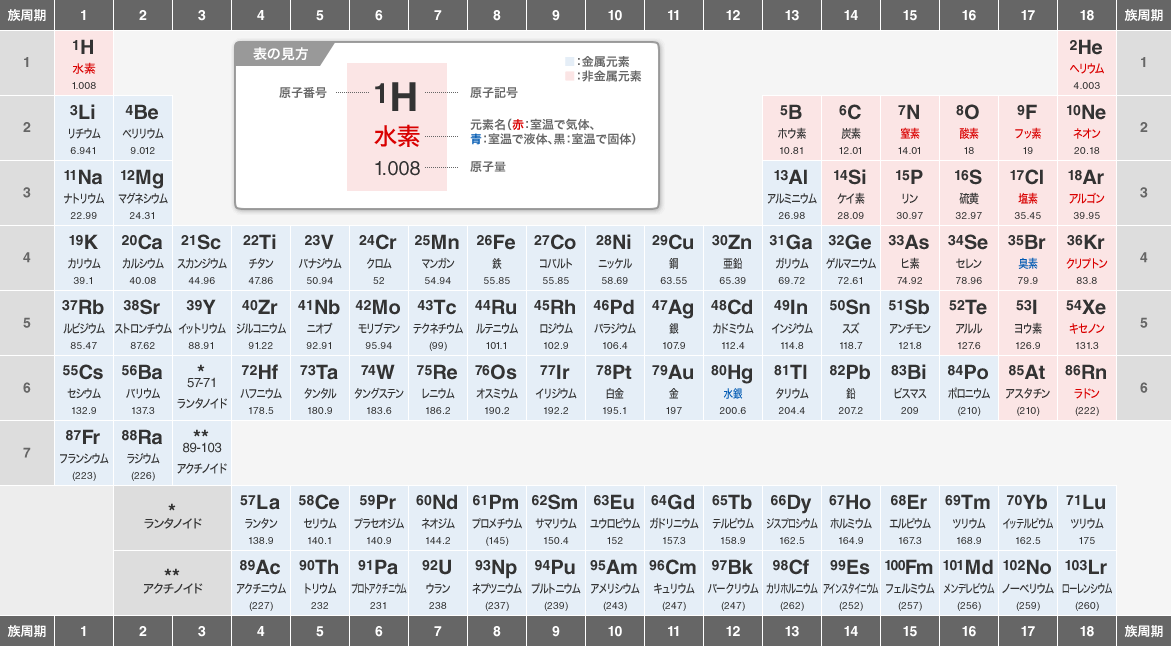The width and height of the screenshot is (1171, 646).
Task: Click period 4 row header on left
Action: coord(27,258)
